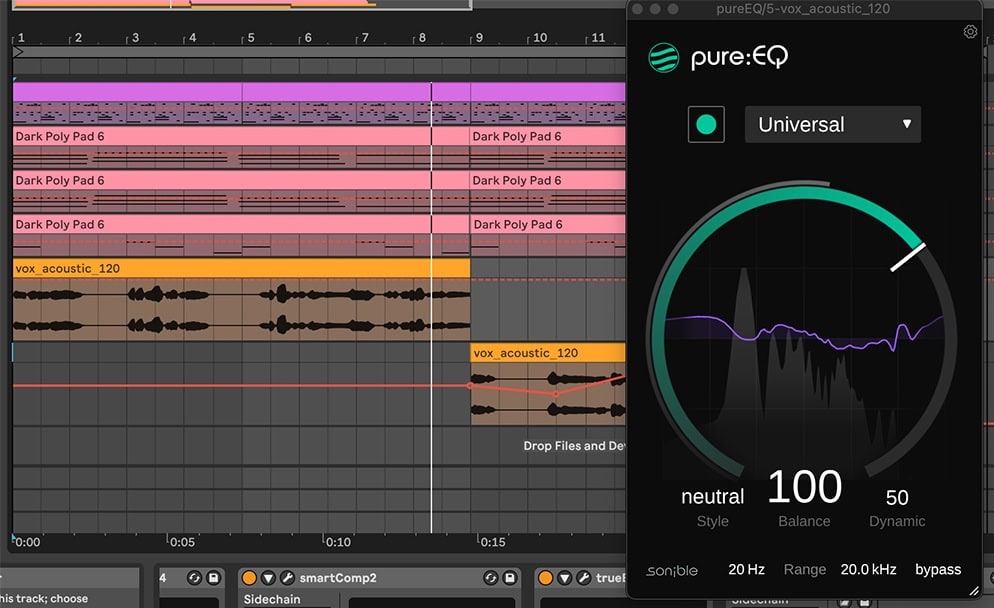Open trueBalance plugin window with wrench icon
Viewport: 994px width, 608px height.
coord(583,578)
